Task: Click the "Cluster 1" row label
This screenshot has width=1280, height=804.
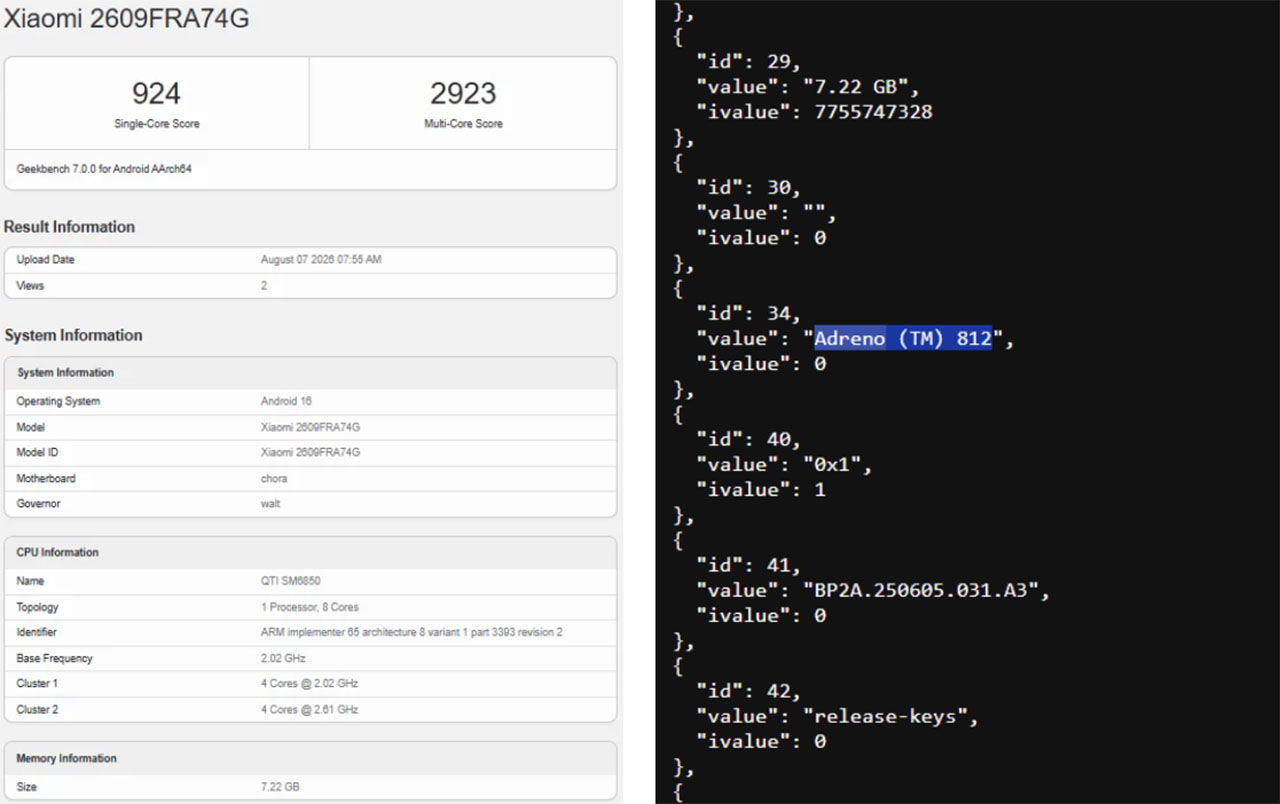Action: point(38,684)
